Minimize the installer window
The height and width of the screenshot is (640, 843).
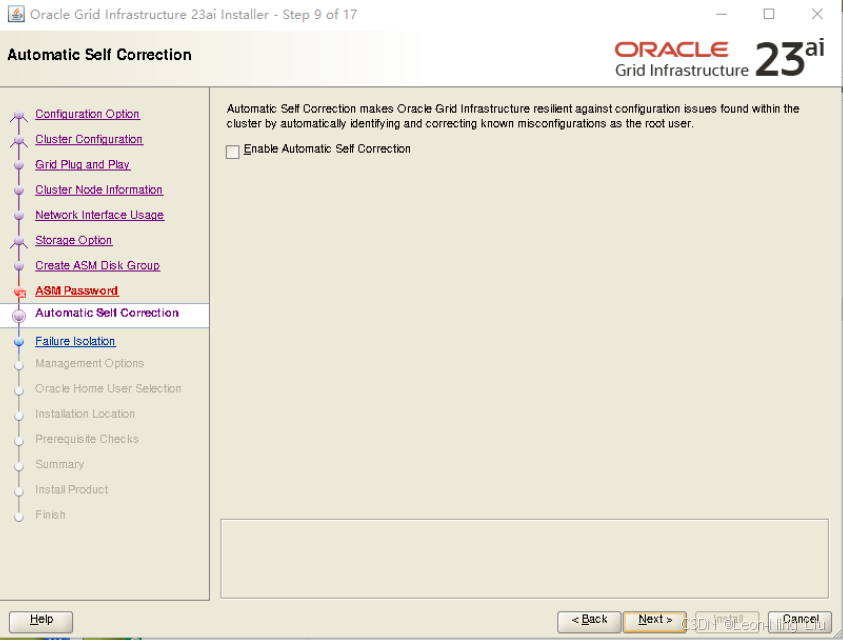pyautogui.click(x=721, y=14)
